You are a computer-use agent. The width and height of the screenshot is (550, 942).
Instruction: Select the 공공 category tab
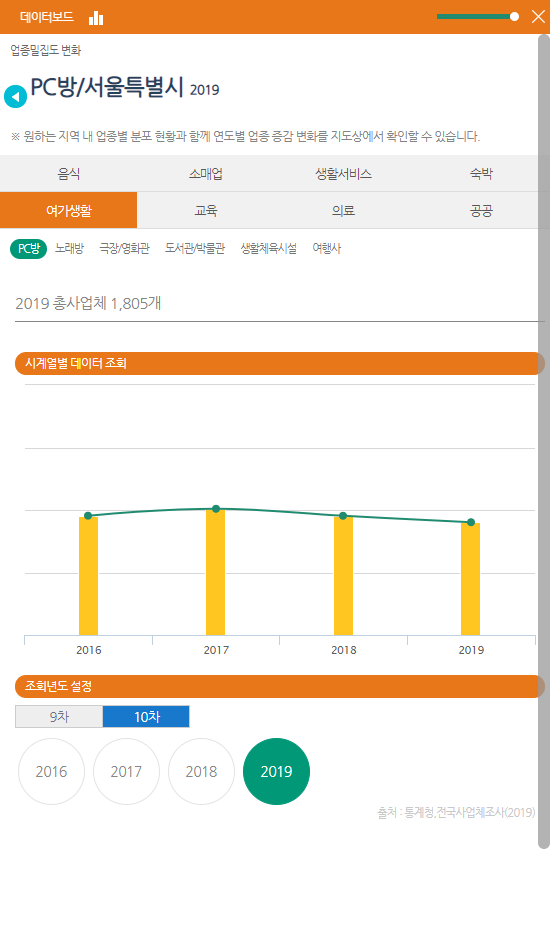point(481,210)
